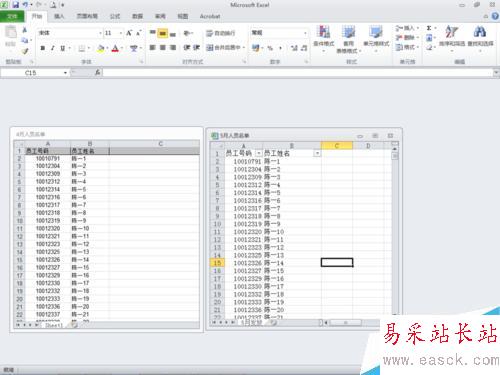The image size is (500, 375).
Task: Click Format cells (格式) button
Action: click(407, 47)
